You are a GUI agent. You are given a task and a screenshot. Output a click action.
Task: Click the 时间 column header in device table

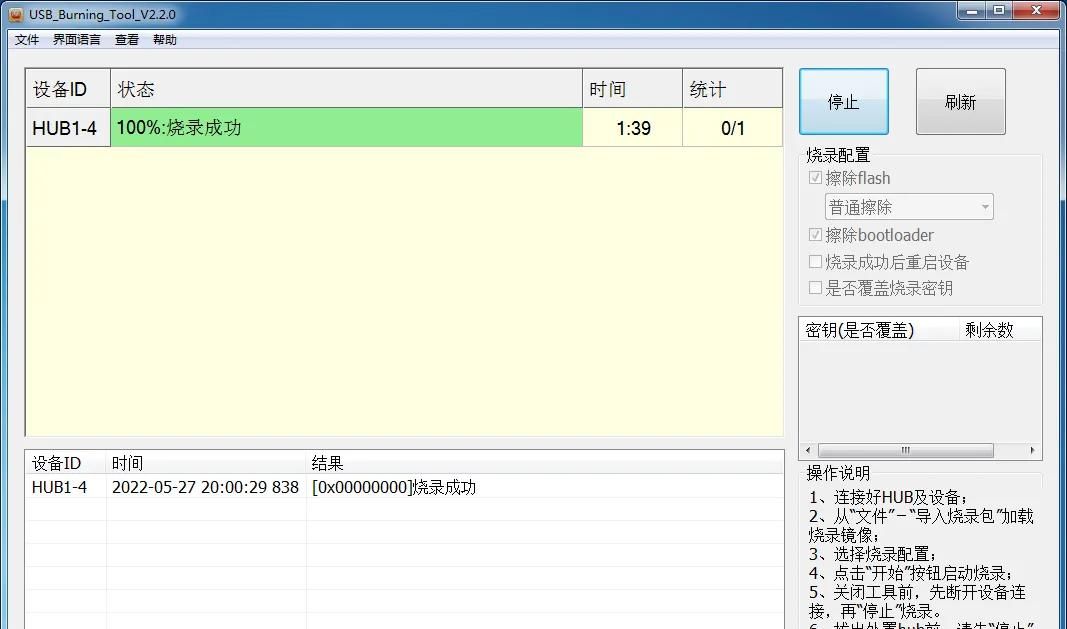(x=633, y=88)
